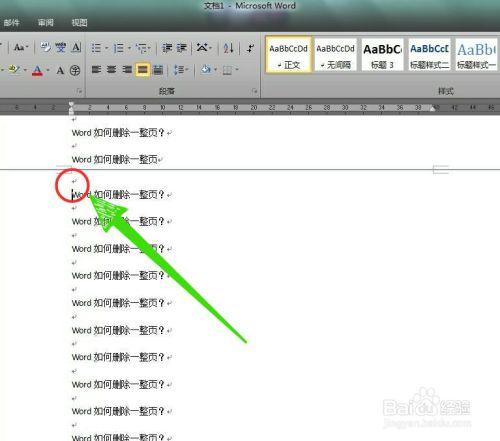
Task: Open the Change Case Aa dropdown
Action: pos(21,48)
